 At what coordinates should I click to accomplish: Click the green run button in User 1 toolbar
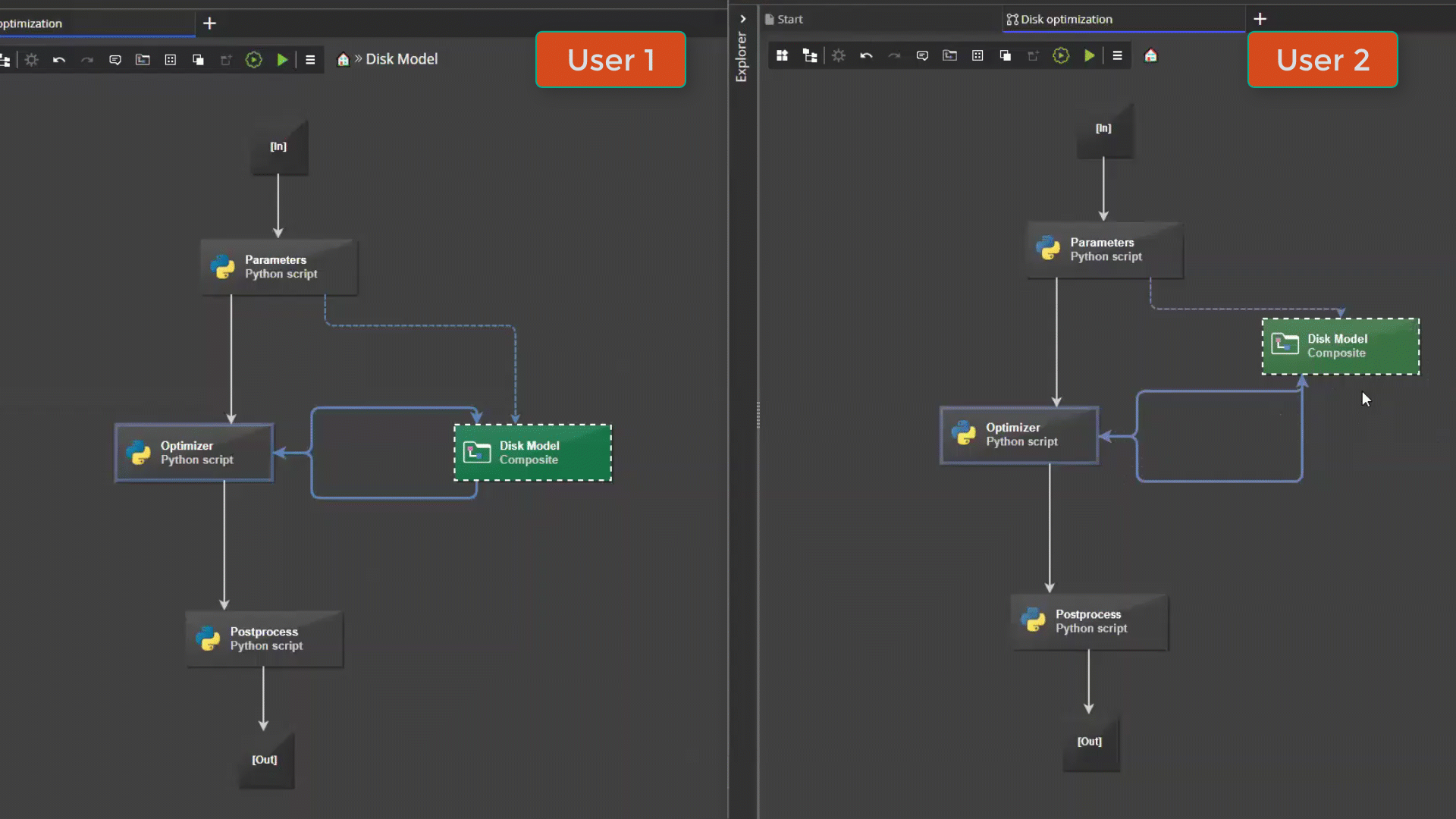282,60
